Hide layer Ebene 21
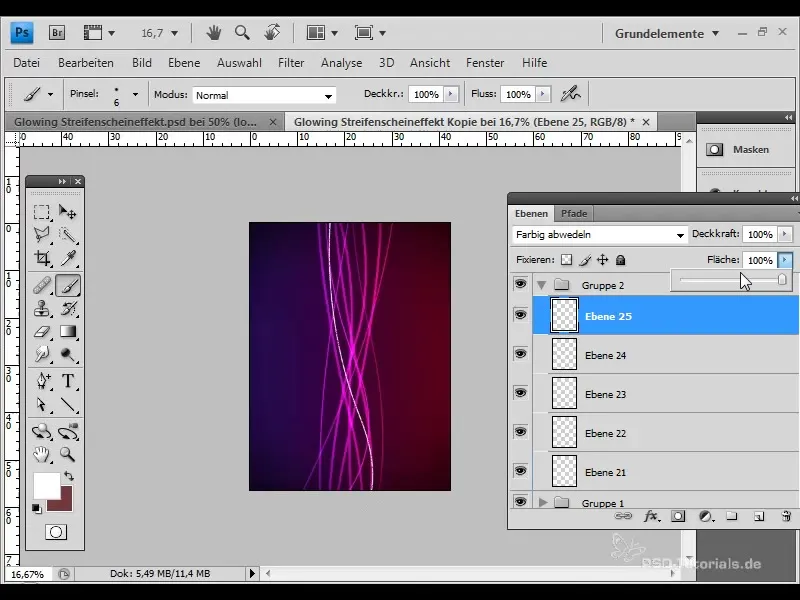 tap(520, 470)
